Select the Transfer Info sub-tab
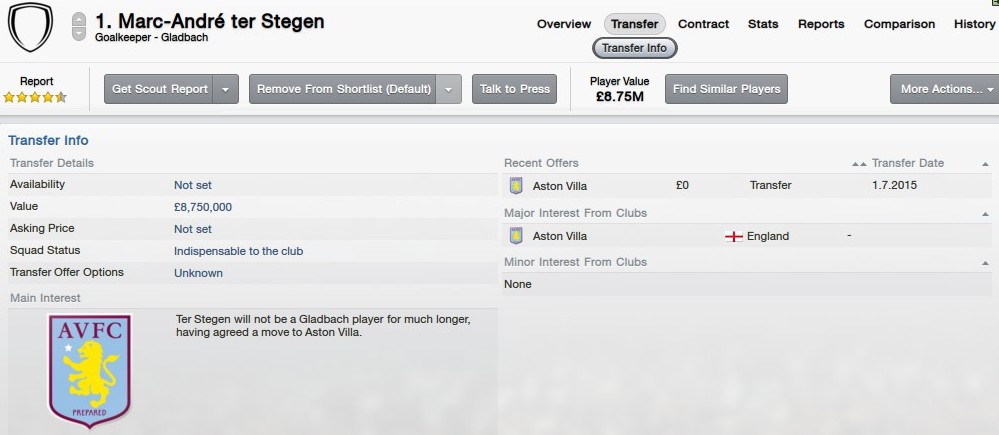999x435 pixels. point(635,47)
